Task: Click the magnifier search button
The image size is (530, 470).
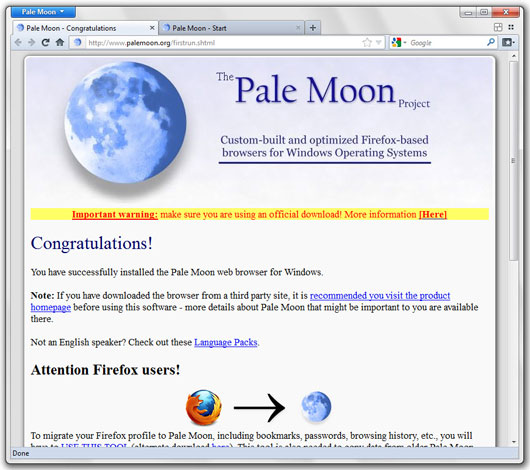Action: (491, 43)
